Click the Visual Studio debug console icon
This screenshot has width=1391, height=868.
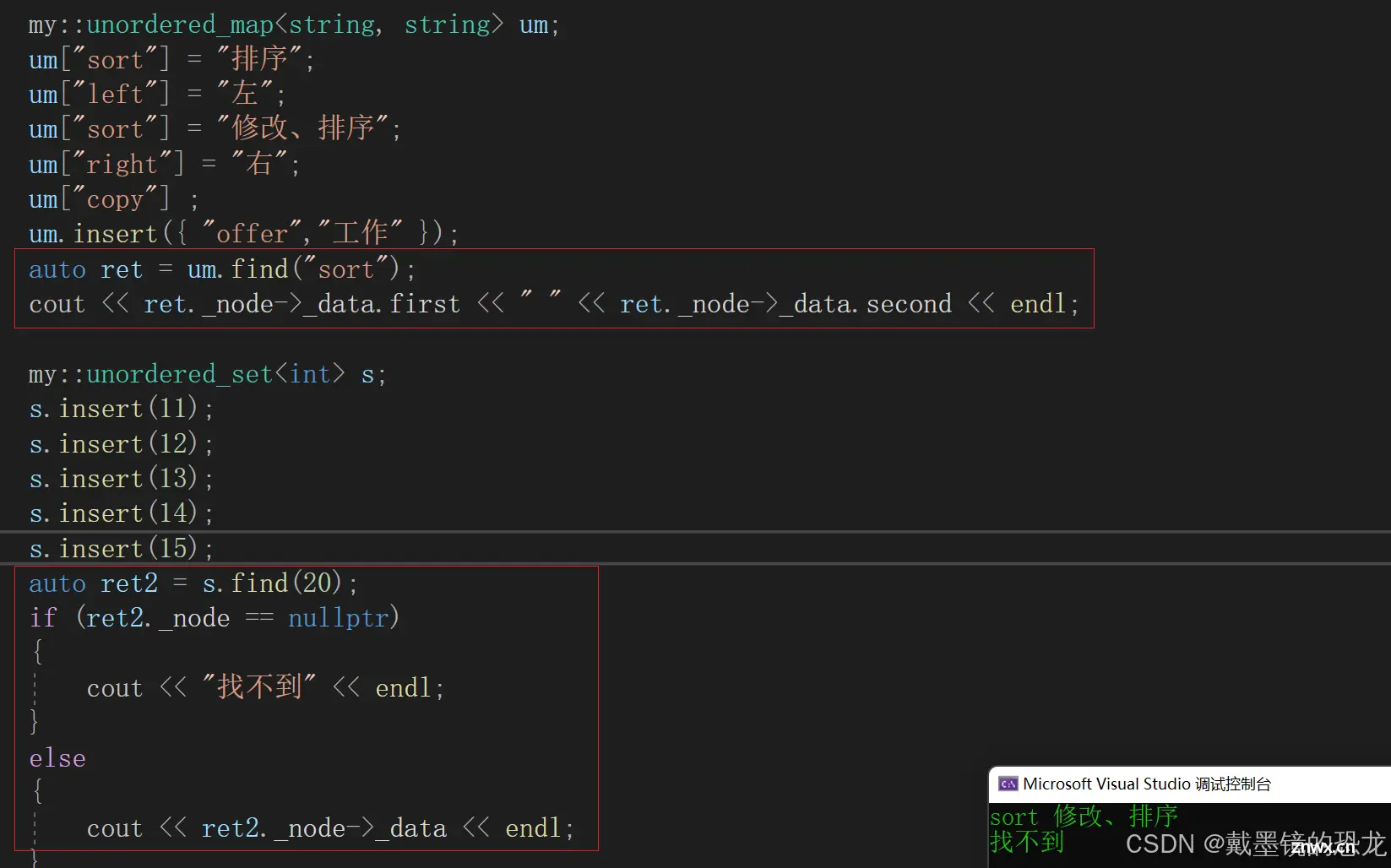click(x=1008, y=784)
